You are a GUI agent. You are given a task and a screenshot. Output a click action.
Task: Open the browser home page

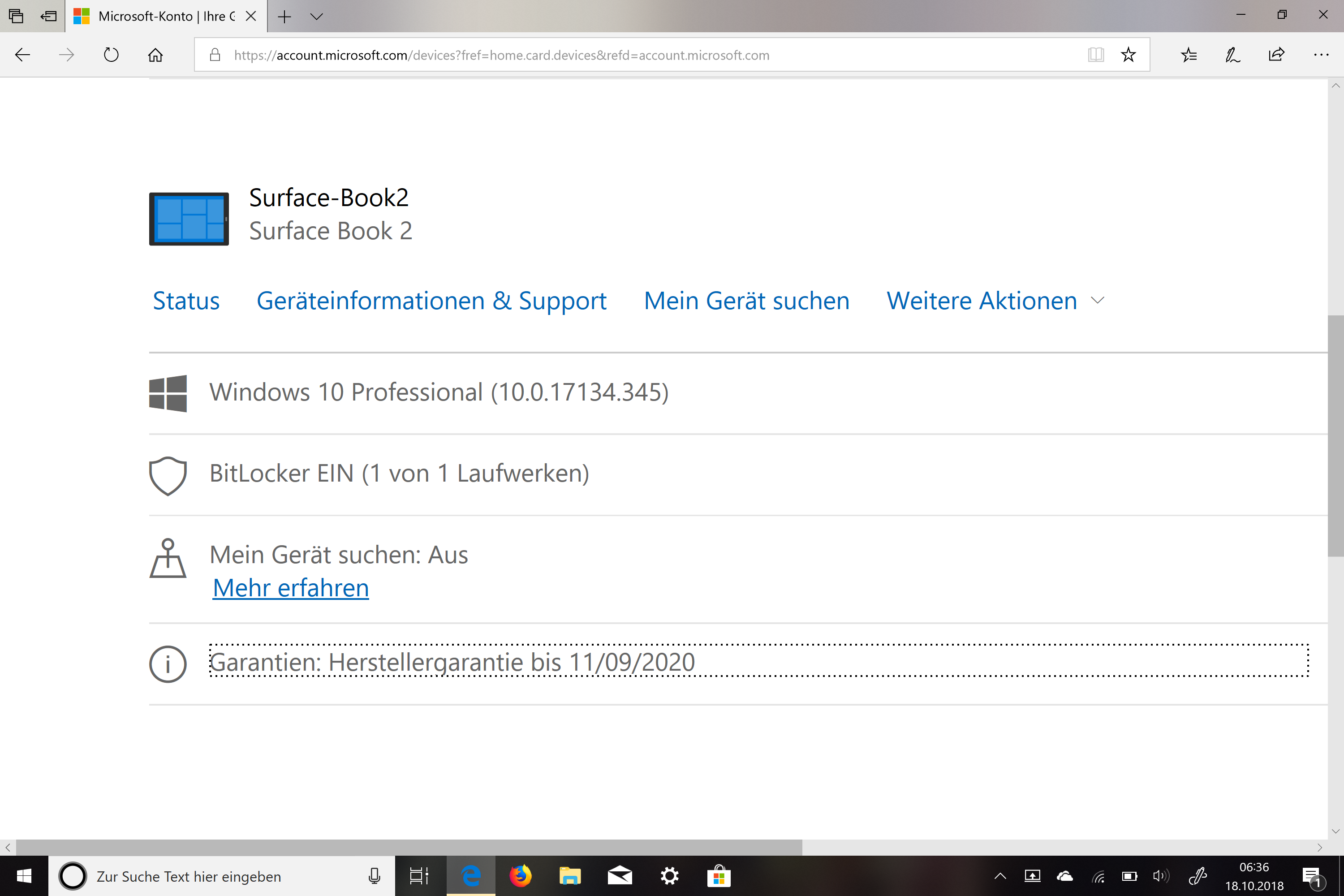pos(155,55)
